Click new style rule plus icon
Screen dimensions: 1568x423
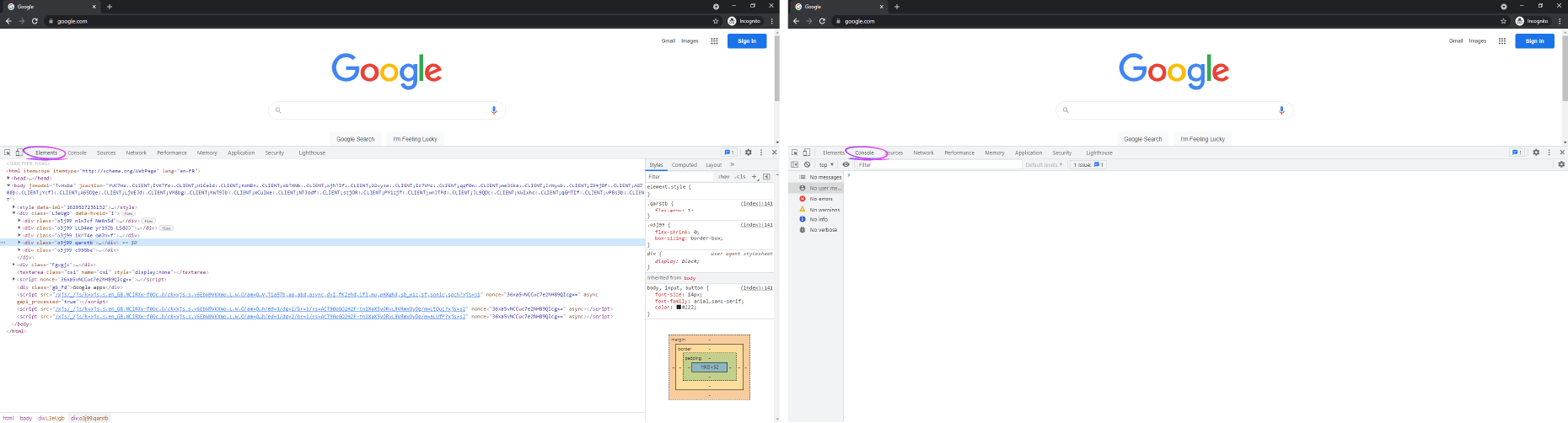pos(754,177)
